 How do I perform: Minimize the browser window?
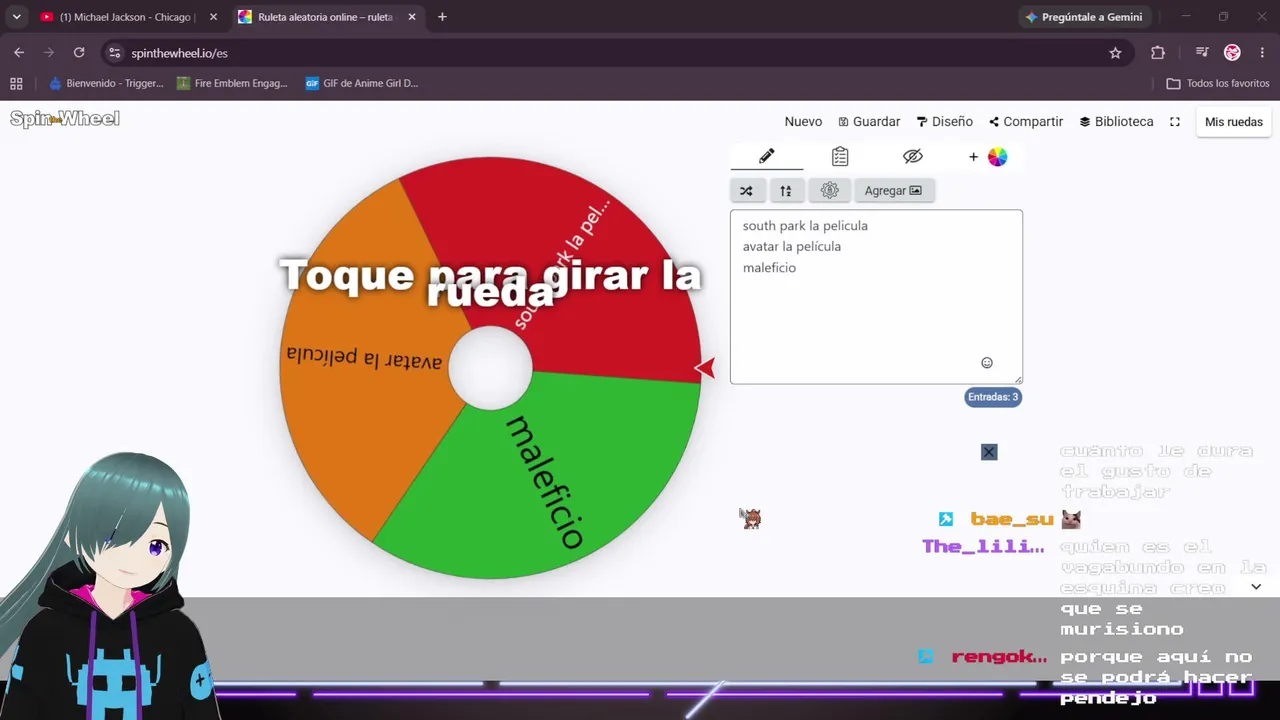1186,17
